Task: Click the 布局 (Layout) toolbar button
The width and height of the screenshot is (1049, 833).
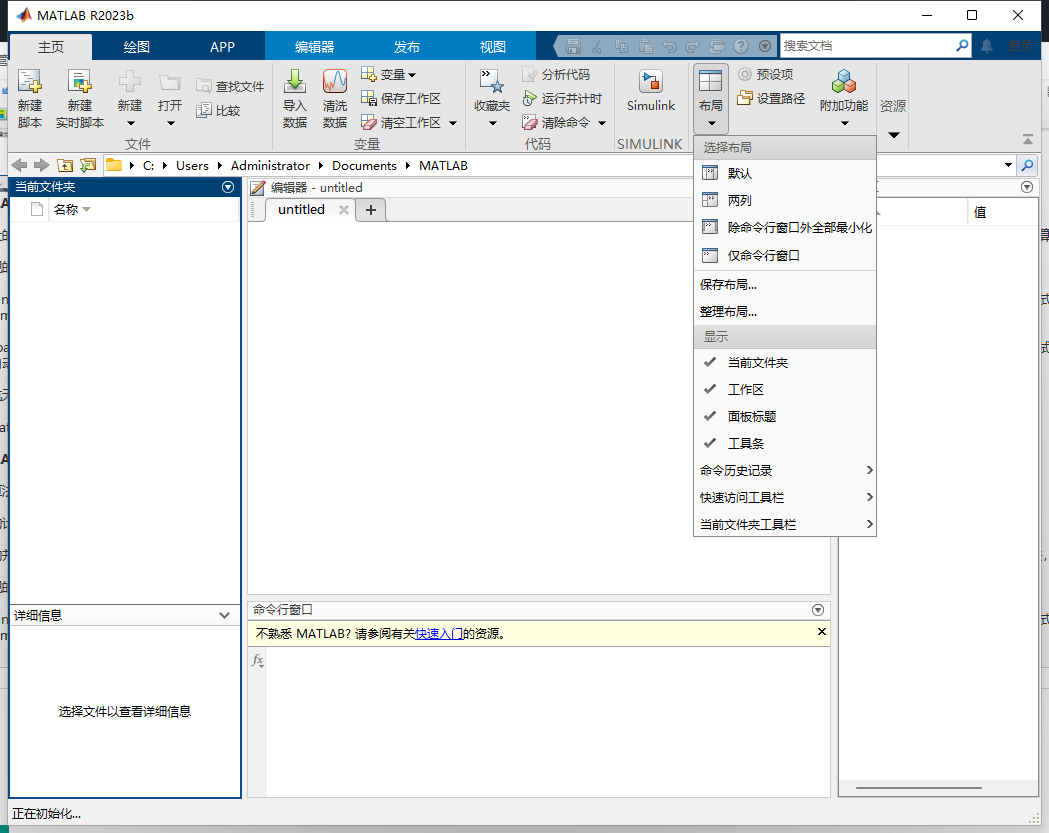Action: 710,98
